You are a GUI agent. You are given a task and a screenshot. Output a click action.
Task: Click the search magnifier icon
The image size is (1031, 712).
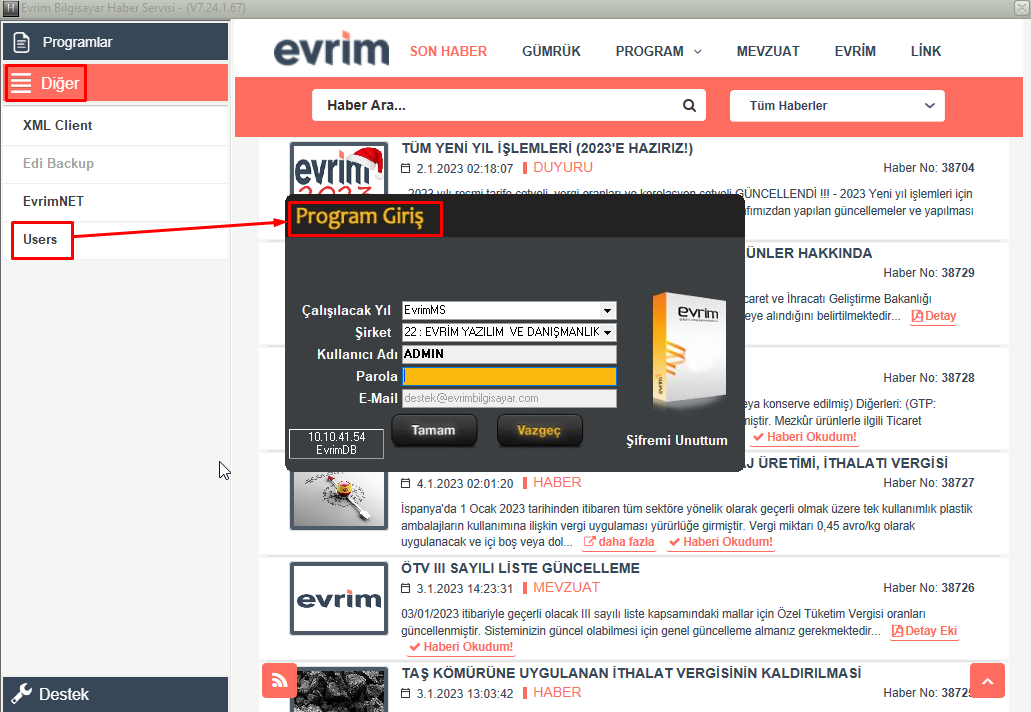tap(689, 105)
